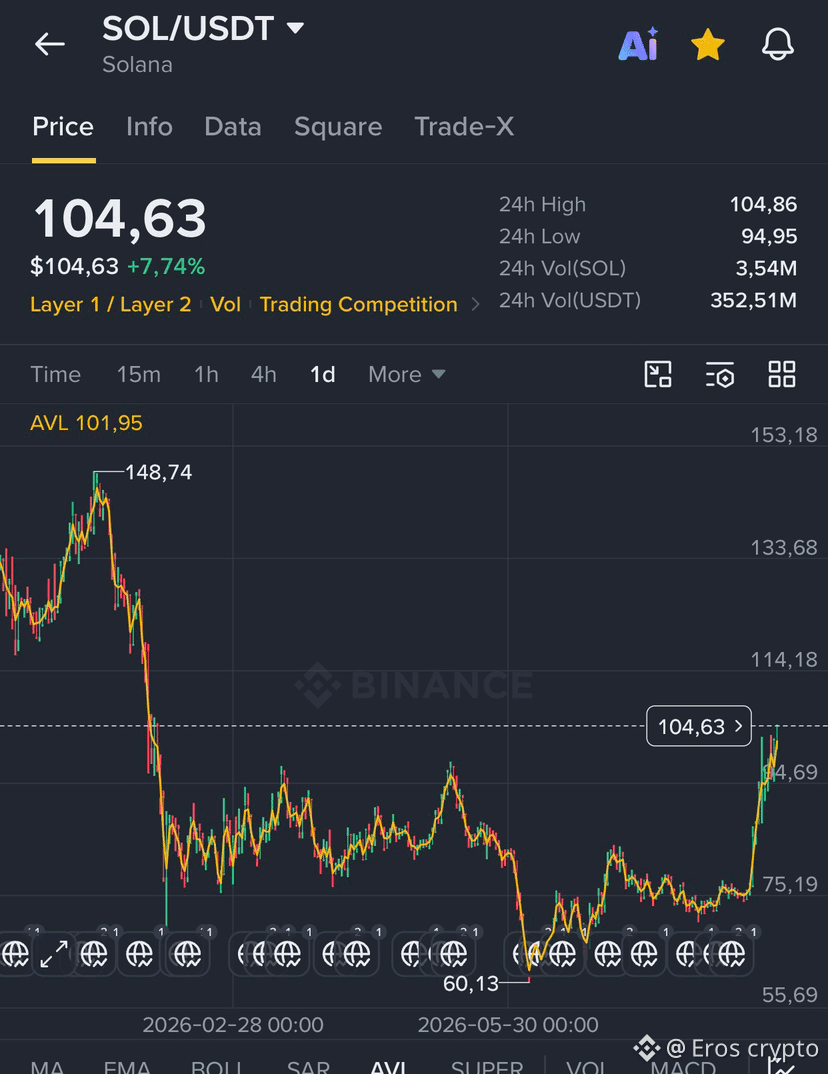Open the chart indicator settings icon

(x=720, y=375)
